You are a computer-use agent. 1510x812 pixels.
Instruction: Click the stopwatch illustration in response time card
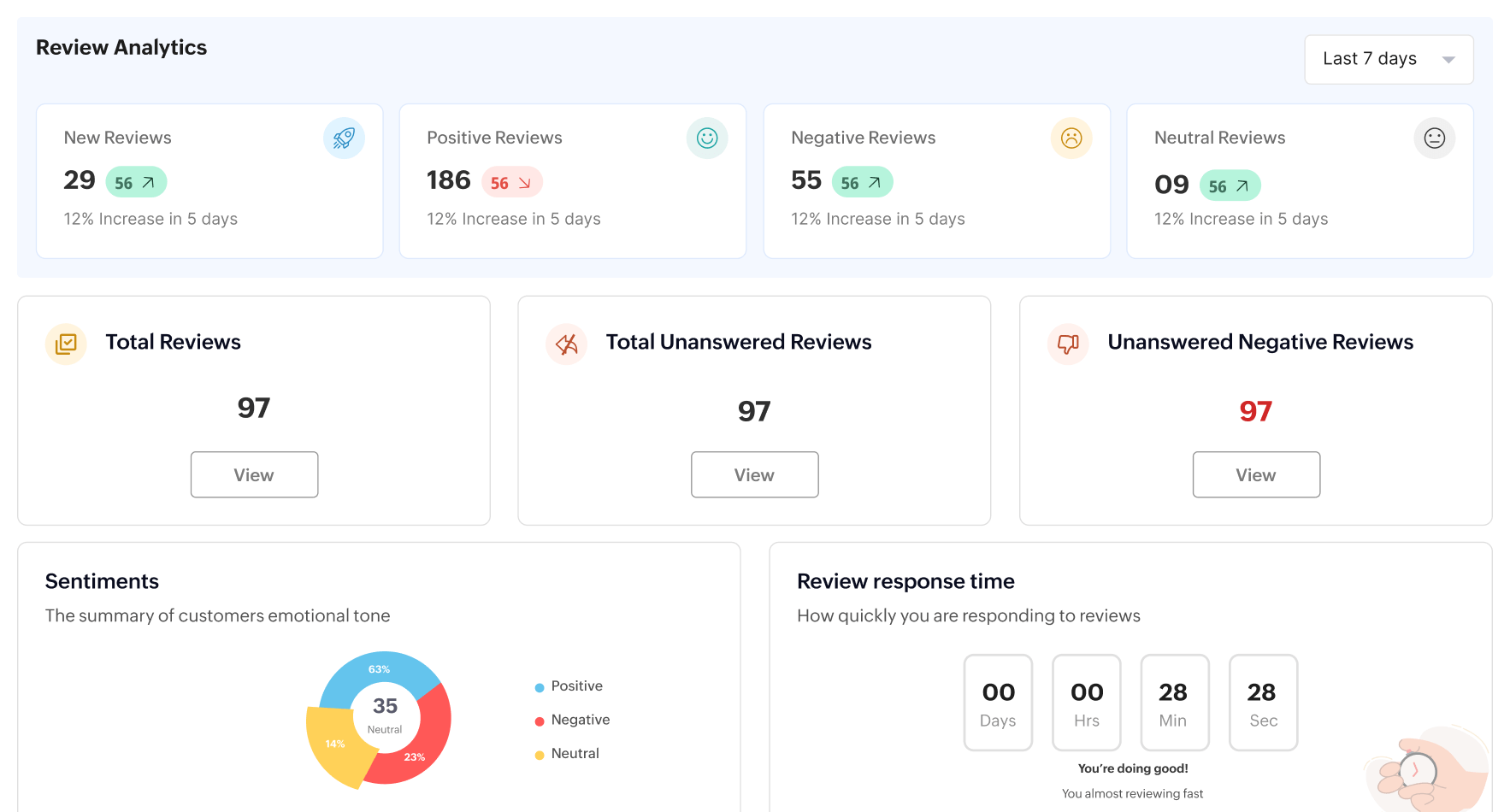pyautogui.click(x=1418, y=770)
